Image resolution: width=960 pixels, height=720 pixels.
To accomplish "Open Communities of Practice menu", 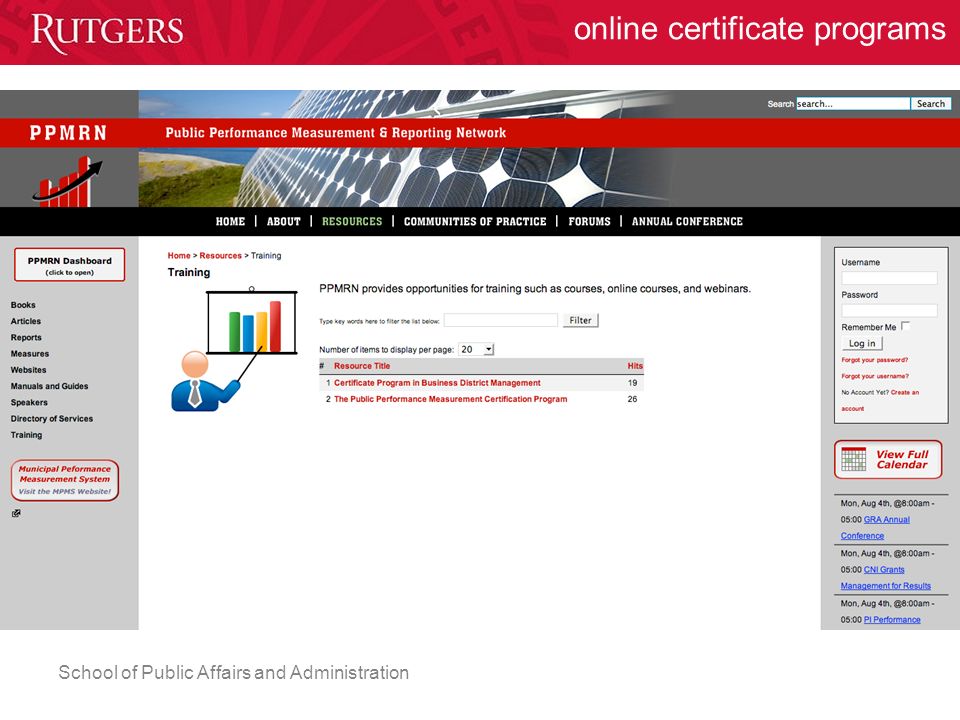I will click(x=475, y=222).
